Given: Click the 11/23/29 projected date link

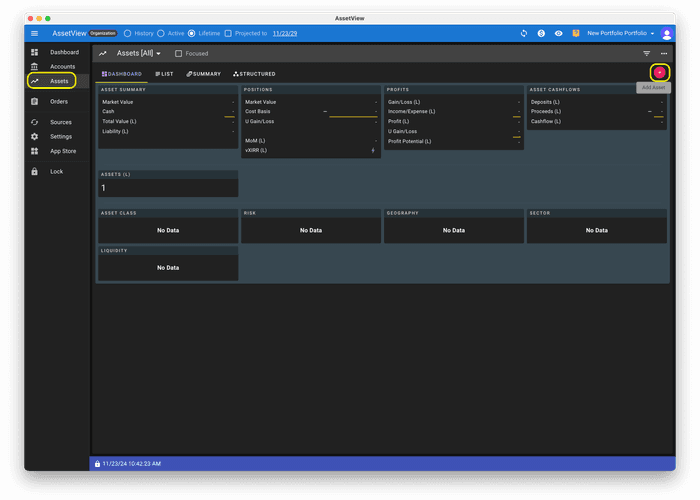Looking at the screenshot, I should click(x=287, y=33).
